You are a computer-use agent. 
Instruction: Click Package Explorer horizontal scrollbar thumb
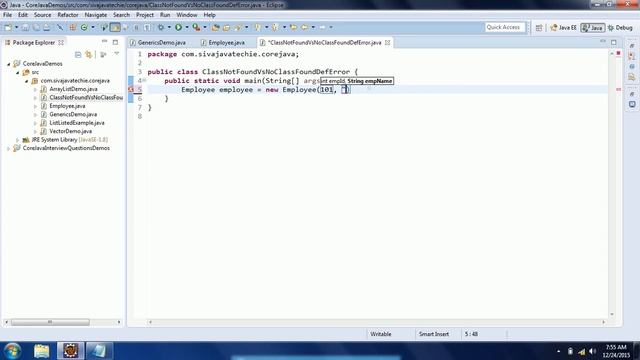click(x=50, y=322)
